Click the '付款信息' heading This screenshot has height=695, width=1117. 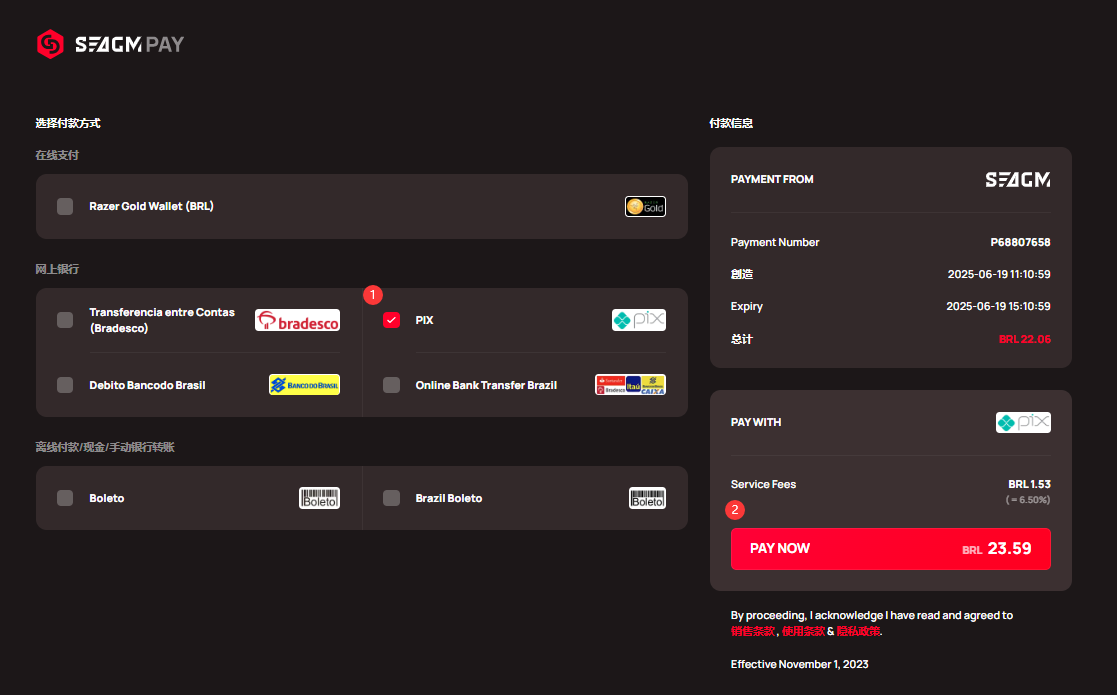[x=731, y=123]
